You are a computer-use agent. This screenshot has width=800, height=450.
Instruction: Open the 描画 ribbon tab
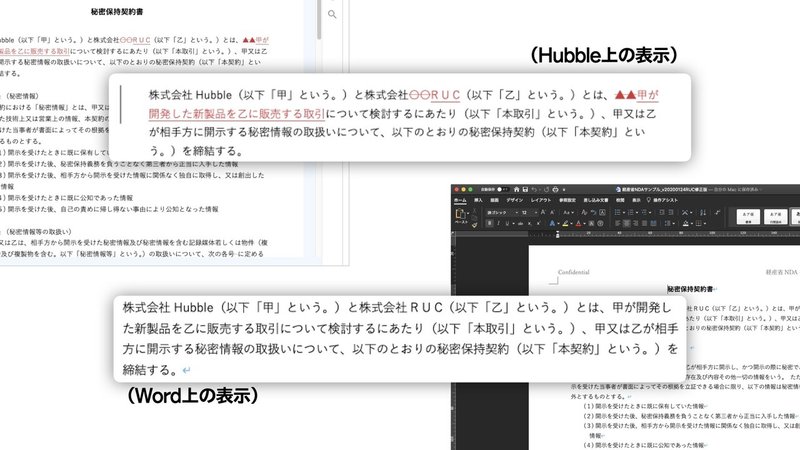(494, 201)
